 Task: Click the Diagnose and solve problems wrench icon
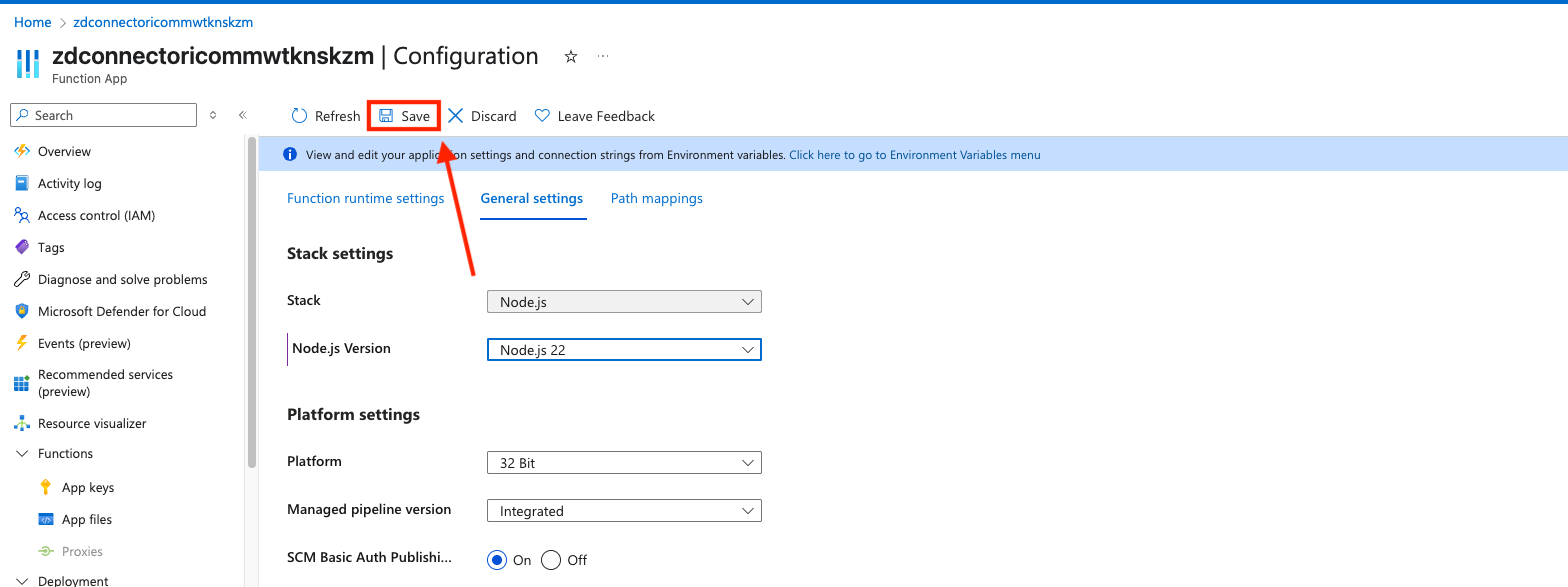coord(22,280)
